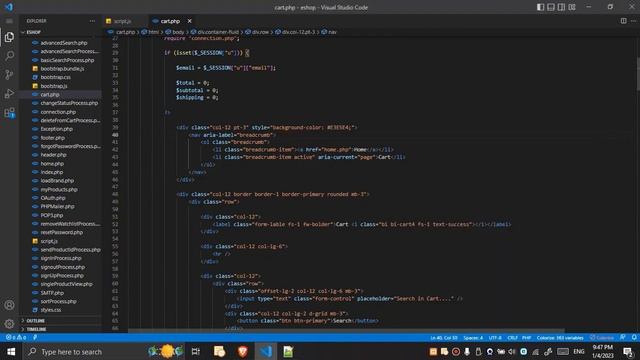Click the horizontal editor scrollbar
Screen dimensions: 640x360
[x=346, y=331]
